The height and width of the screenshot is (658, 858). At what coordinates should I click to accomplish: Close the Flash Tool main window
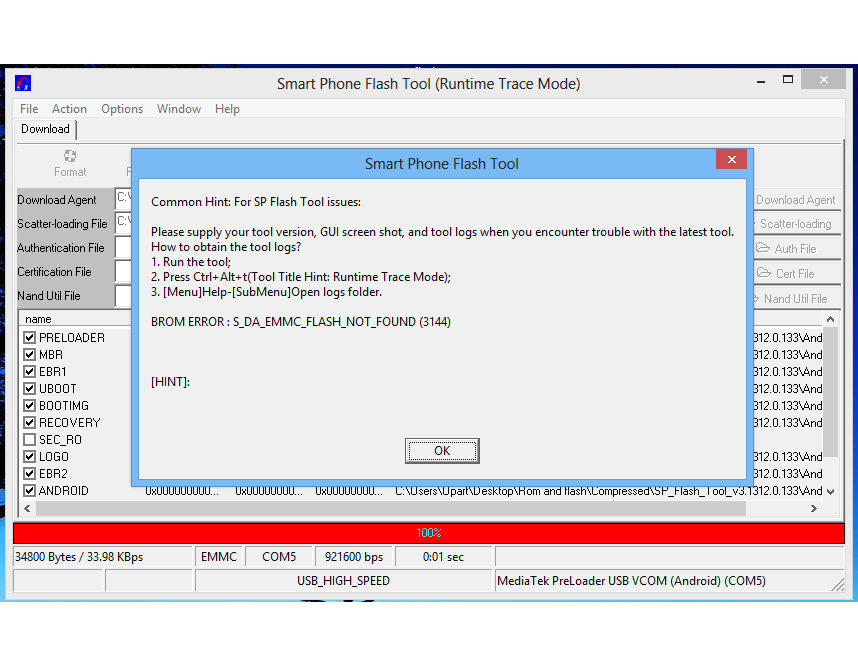[x=824, y=79]
